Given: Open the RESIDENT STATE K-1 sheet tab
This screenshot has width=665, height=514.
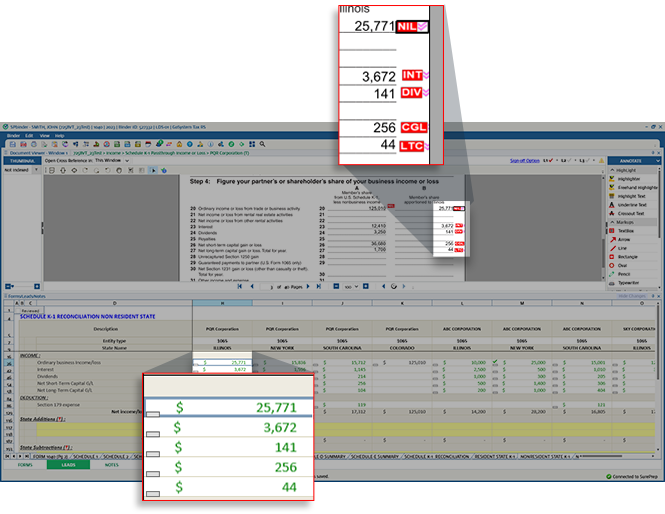Looking at the screenshot, I should (x=495, y=457).
